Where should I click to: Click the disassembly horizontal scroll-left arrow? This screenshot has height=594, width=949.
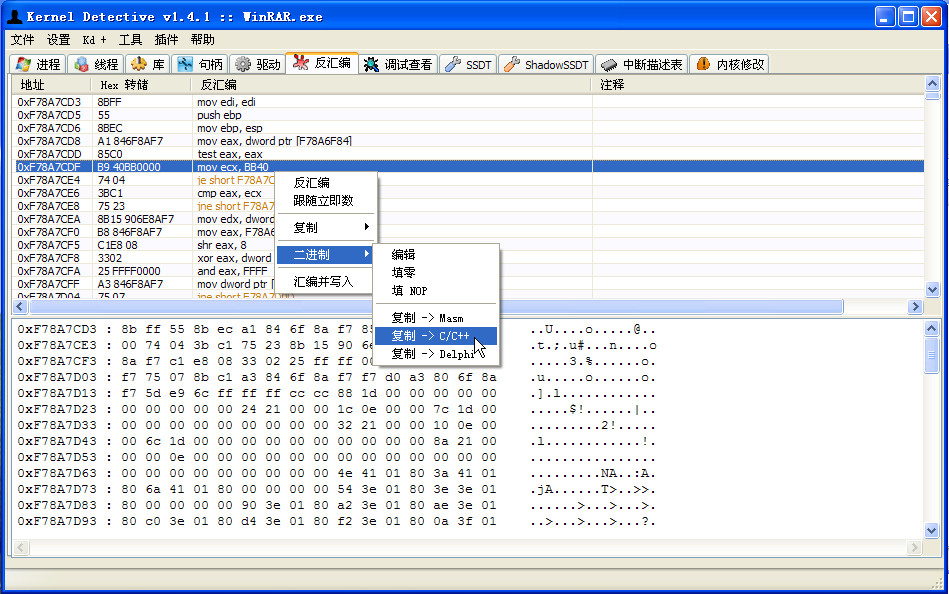point(20,306)
